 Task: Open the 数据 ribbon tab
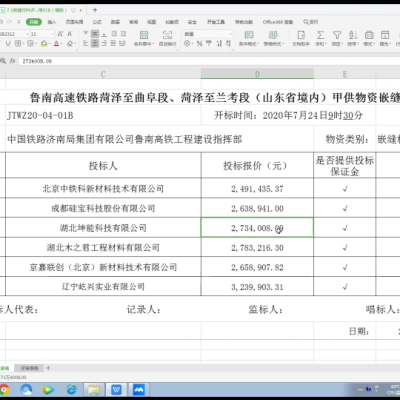tap(115, 22)
